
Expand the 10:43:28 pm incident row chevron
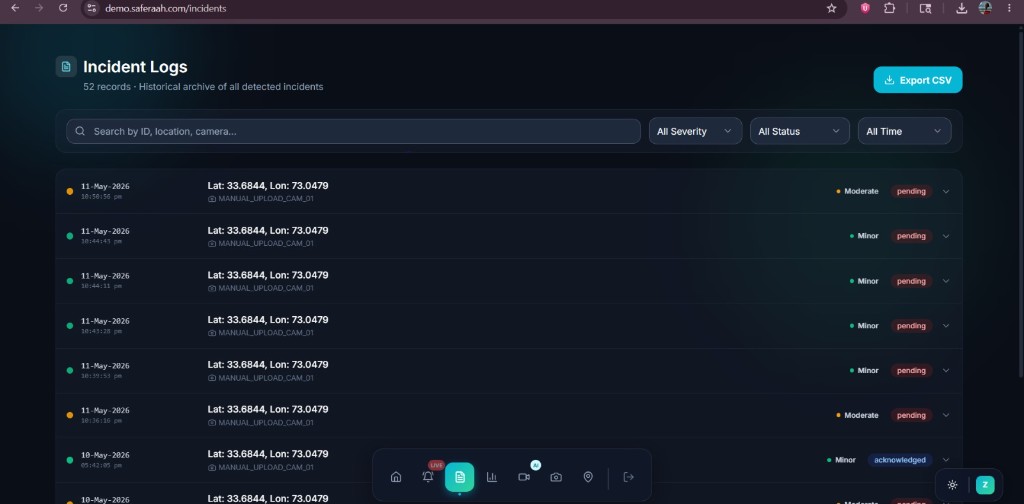[946, 326]
